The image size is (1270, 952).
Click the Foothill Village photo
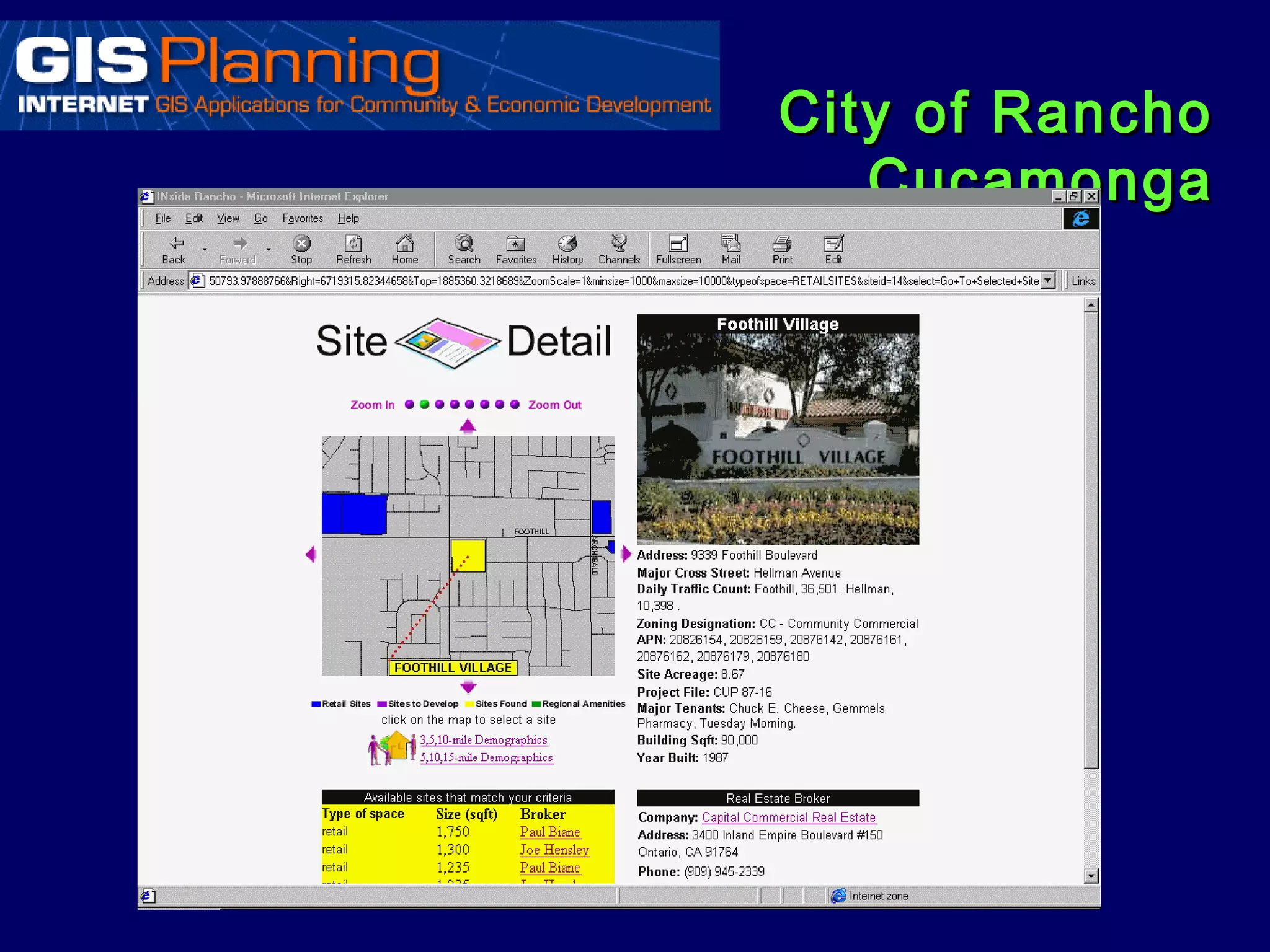point(778,439)
